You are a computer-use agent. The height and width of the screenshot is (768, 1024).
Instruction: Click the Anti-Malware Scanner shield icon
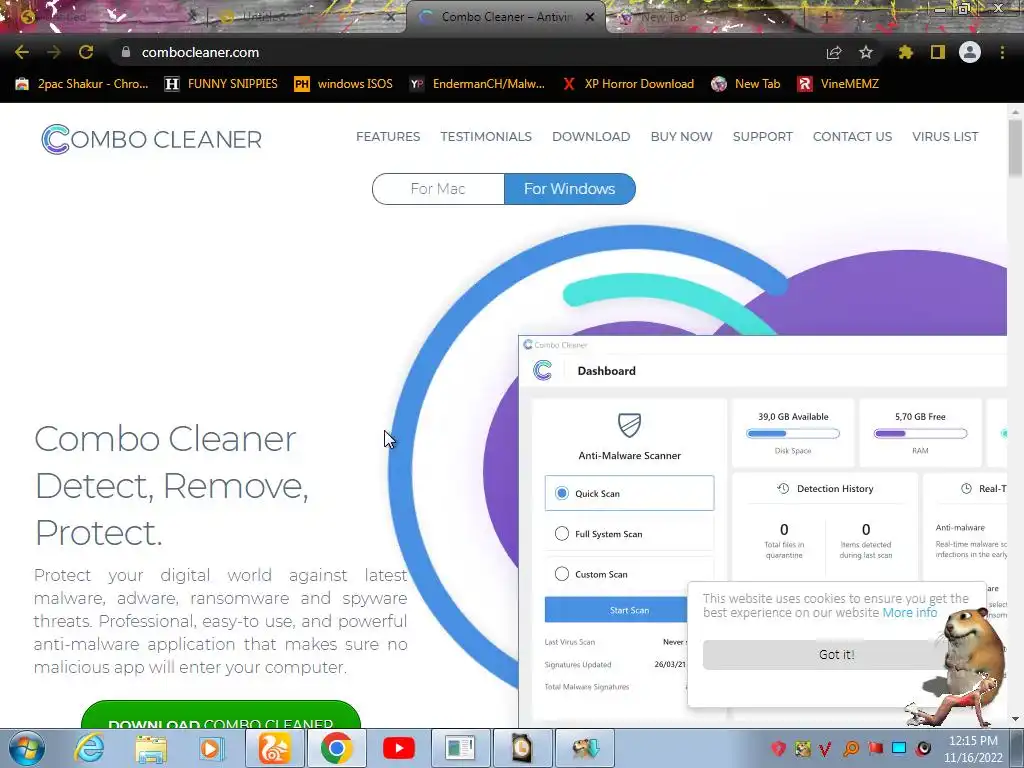coord(630,425)
